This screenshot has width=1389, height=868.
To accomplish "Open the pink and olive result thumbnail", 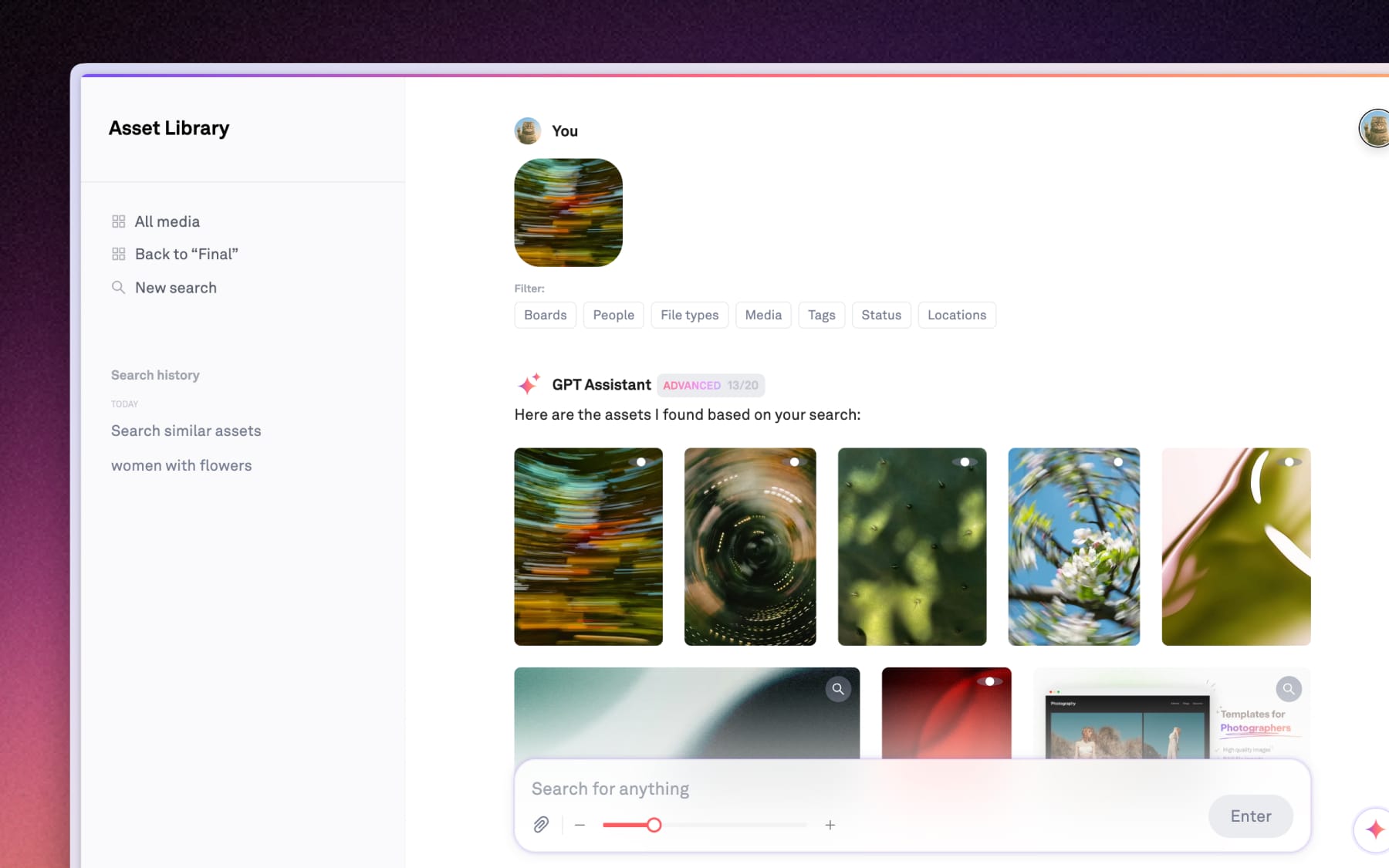I will pos(1236,547).
